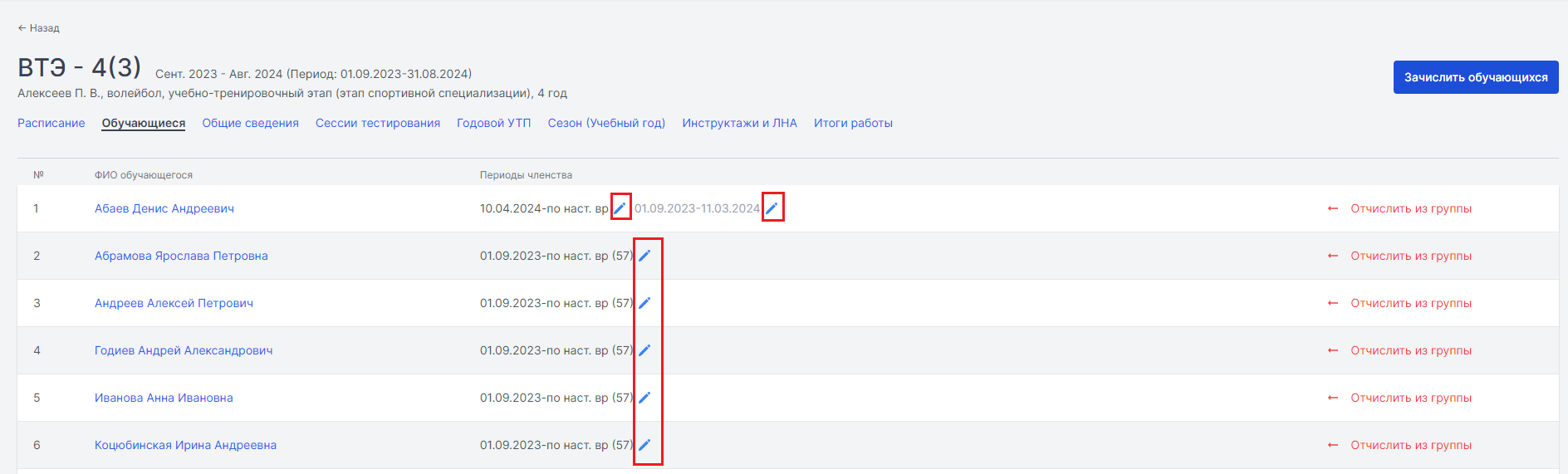The width and height of the screenshot is (1568, 474).
Task: Click the pencil icon for Иванова Анна Ивановна
Action: [644, 398]
